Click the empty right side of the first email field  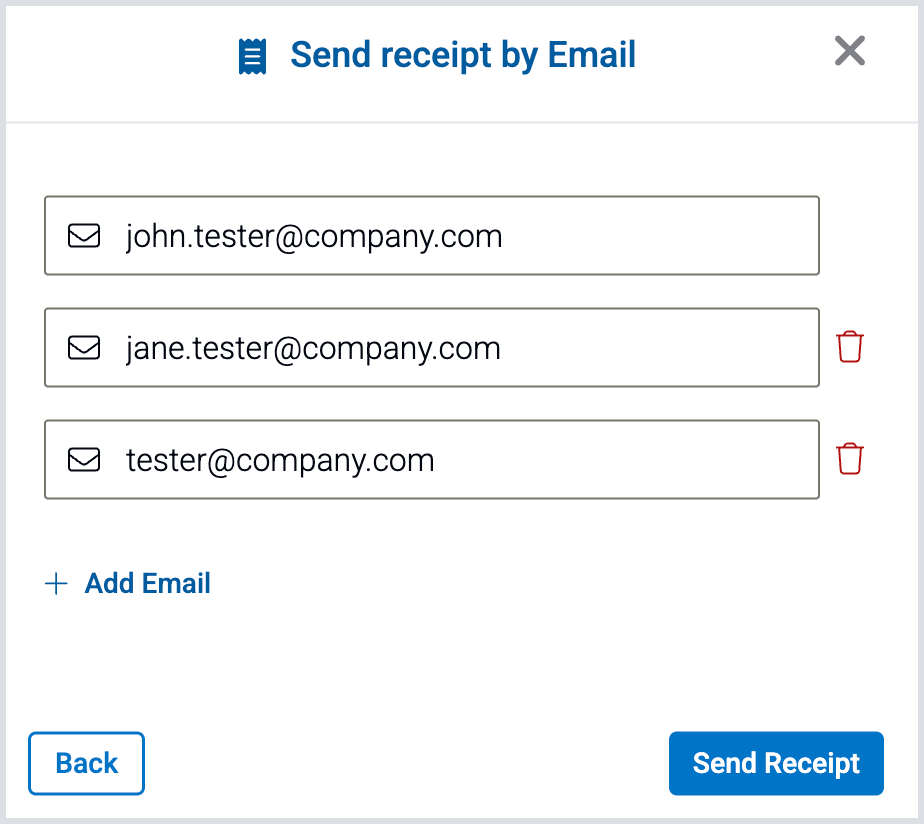pyautogui.click(x=700, y=236)
